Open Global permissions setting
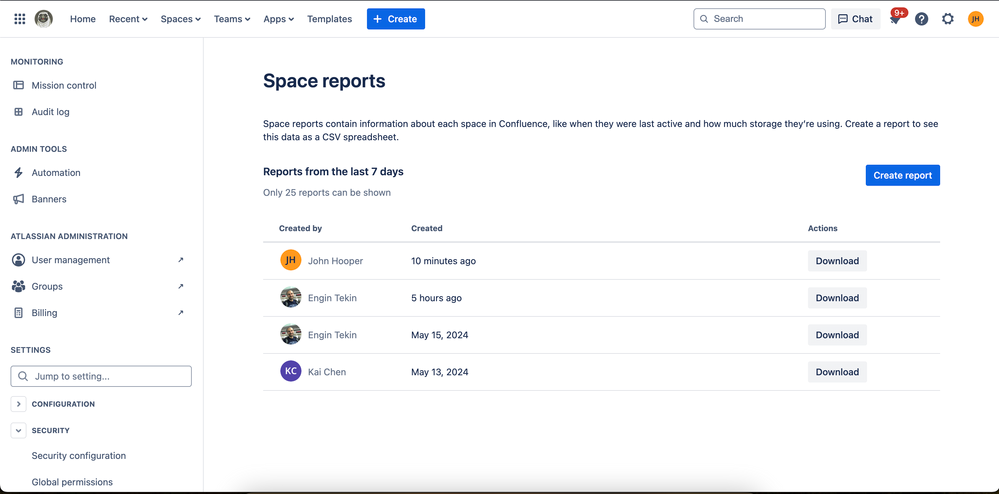Image resolution: width=999 pixels, height=494 pixels. coord(72,483)
